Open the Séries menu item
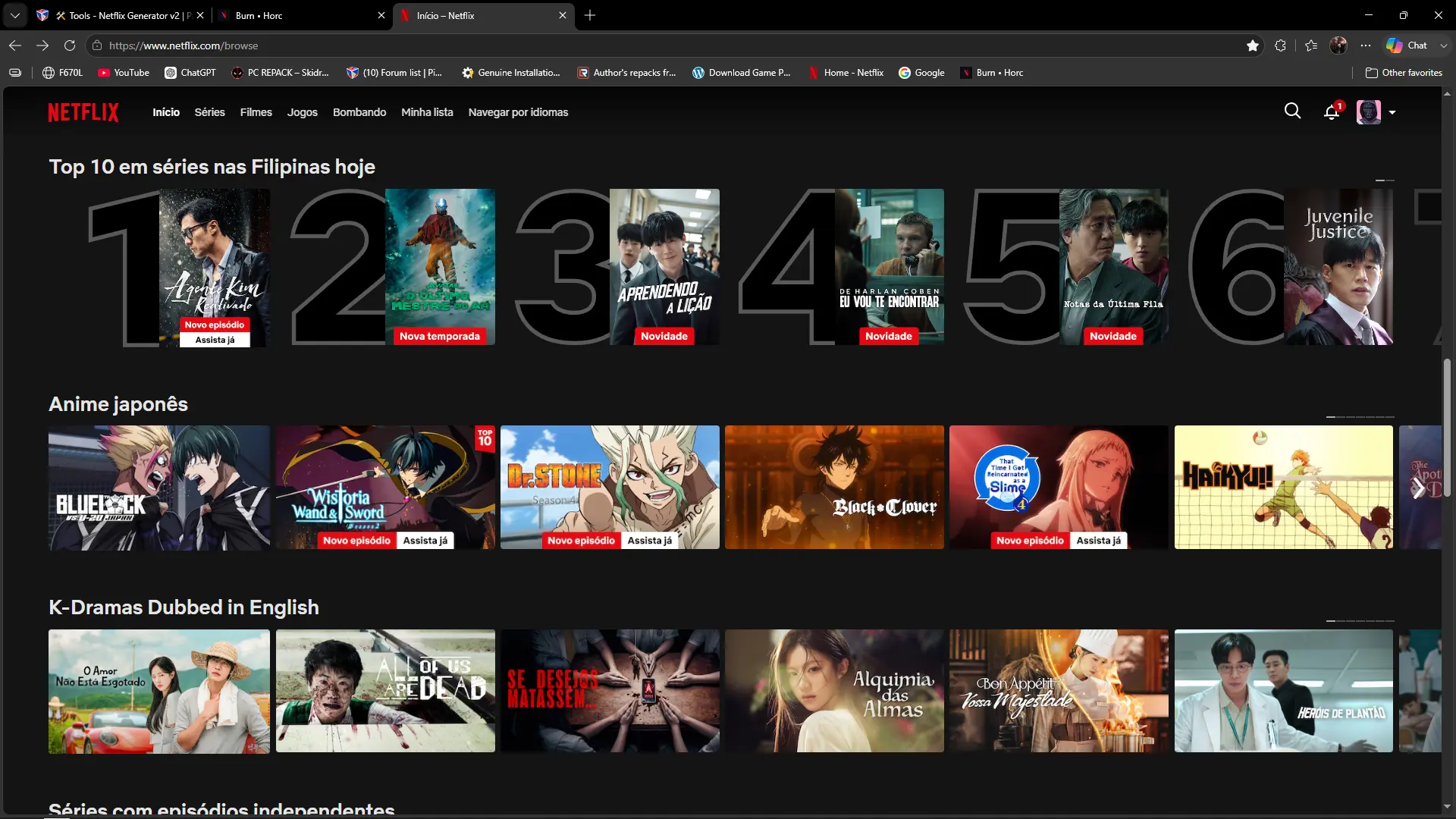The height and width of the screenshot is (819, 1456). [209, 112]
